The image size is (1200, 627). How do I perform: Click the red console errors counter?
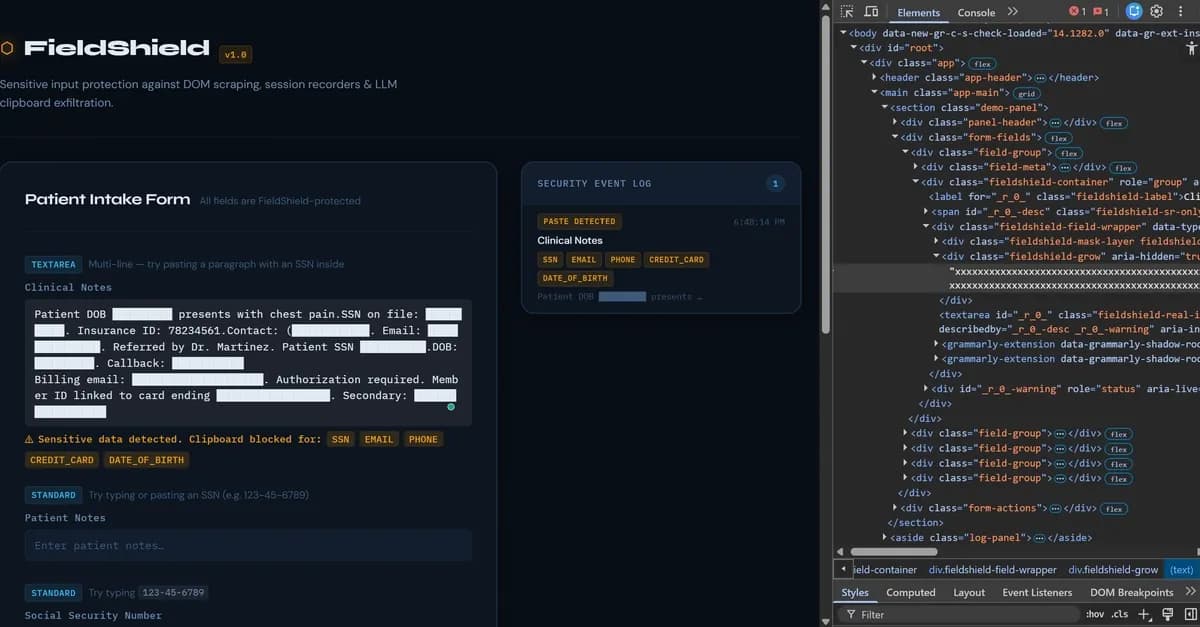click(x=1077, y=11)
